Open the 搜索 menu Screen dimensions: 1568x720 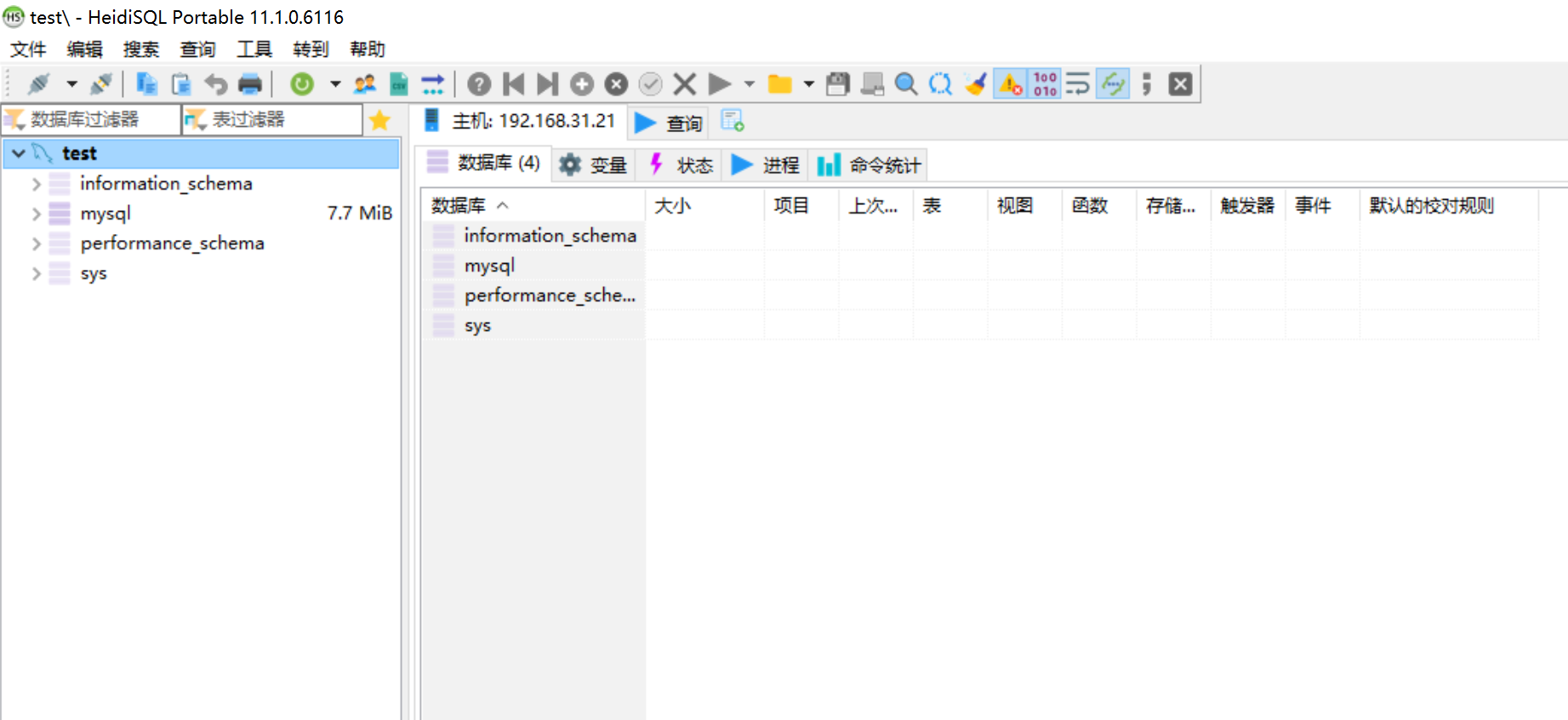coord(141,49)
